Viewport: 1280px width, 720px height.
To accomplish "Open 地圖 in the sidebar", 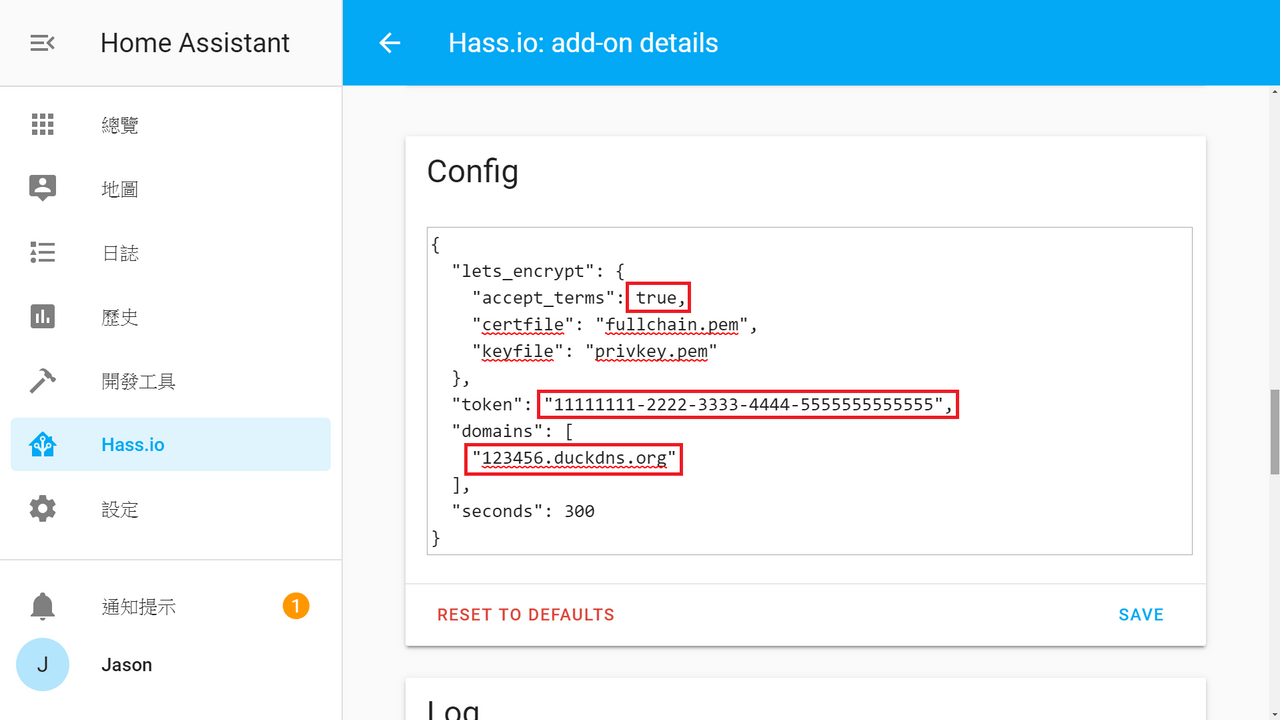I will [x=171, y=189].
